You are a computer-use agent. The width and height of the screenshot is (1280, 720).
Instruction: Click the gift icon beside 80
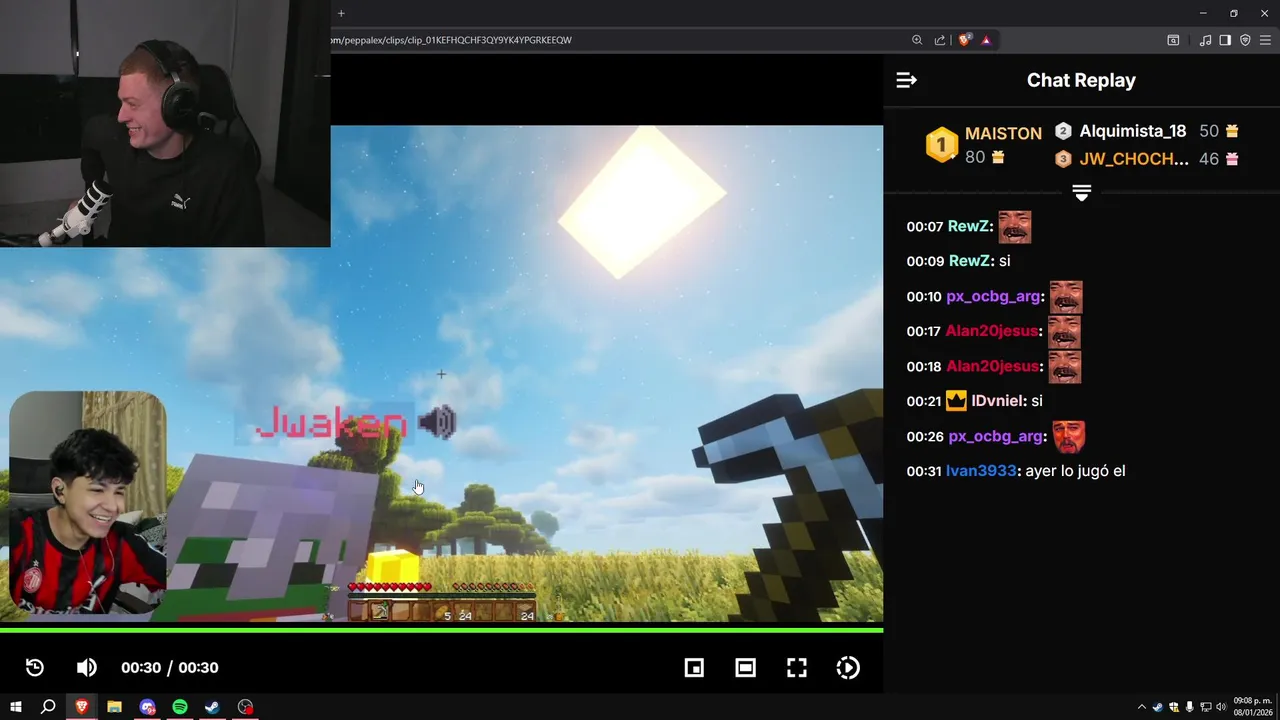coord(997,158)
